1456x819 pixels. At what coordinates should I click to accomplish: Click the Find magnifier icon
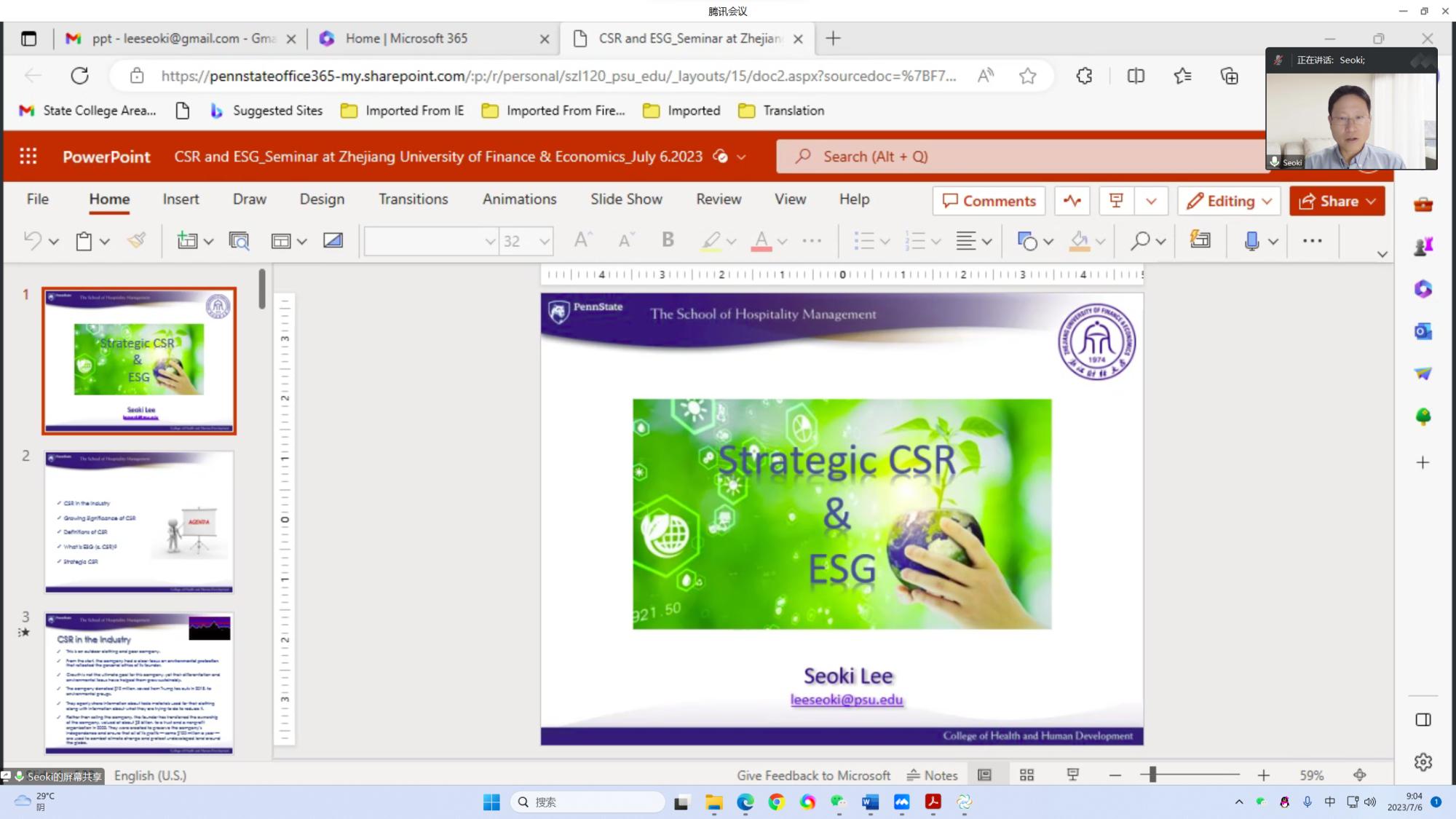click(1140, 240)
